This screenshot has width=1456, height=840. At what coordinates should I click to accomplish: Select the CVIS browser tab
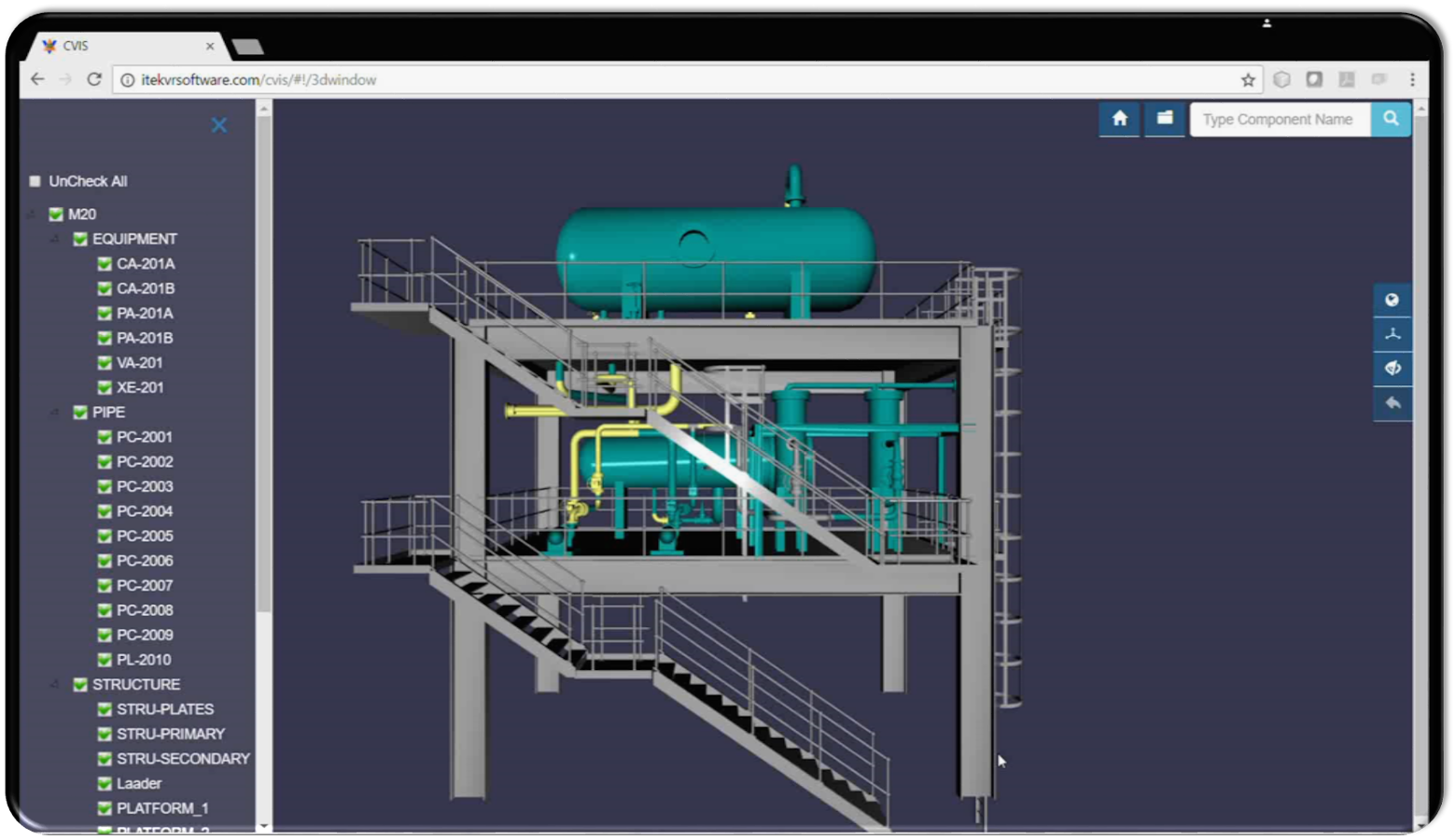tap(121, 46)
